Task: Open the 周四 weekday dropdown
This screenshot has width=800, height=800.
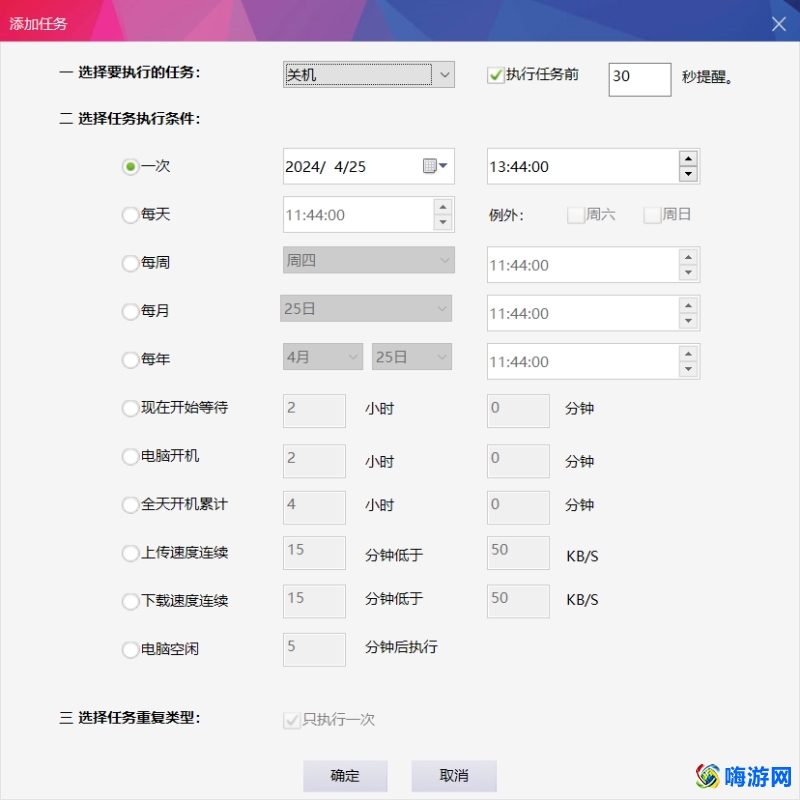Action: coord(368,260)
